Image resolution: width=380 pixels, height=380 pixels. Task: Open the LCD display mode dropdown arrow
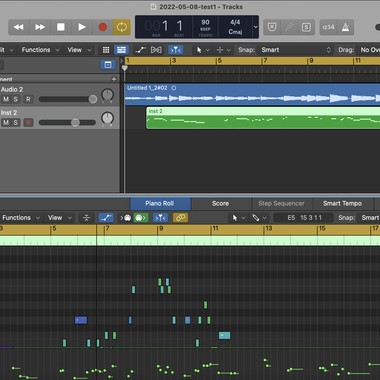[x=256, y=27]
